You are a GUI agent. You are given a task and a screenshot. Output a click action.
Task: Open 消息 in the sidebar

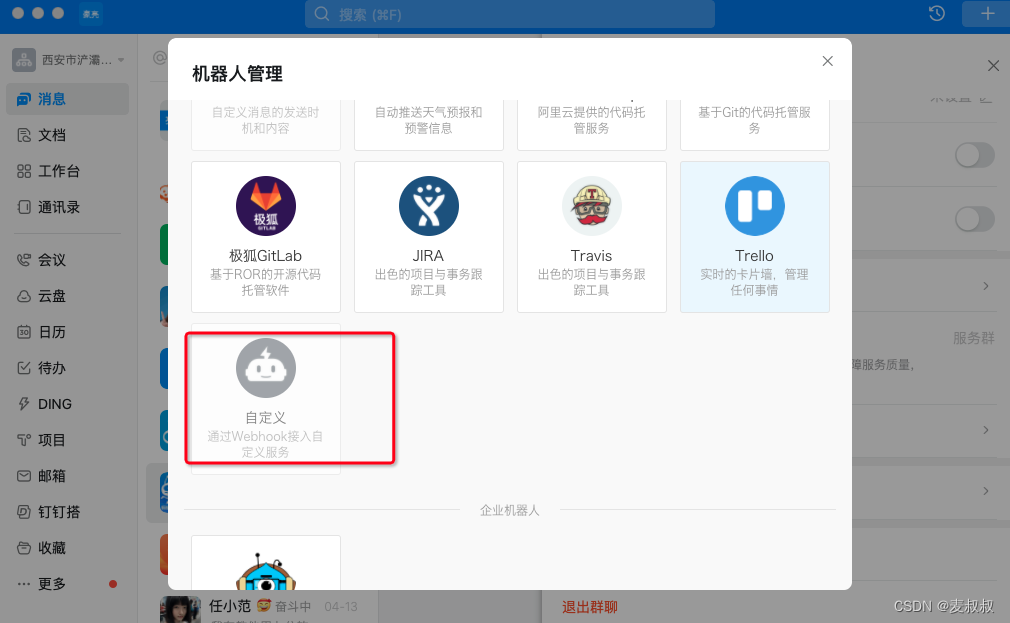click(67, 99)
